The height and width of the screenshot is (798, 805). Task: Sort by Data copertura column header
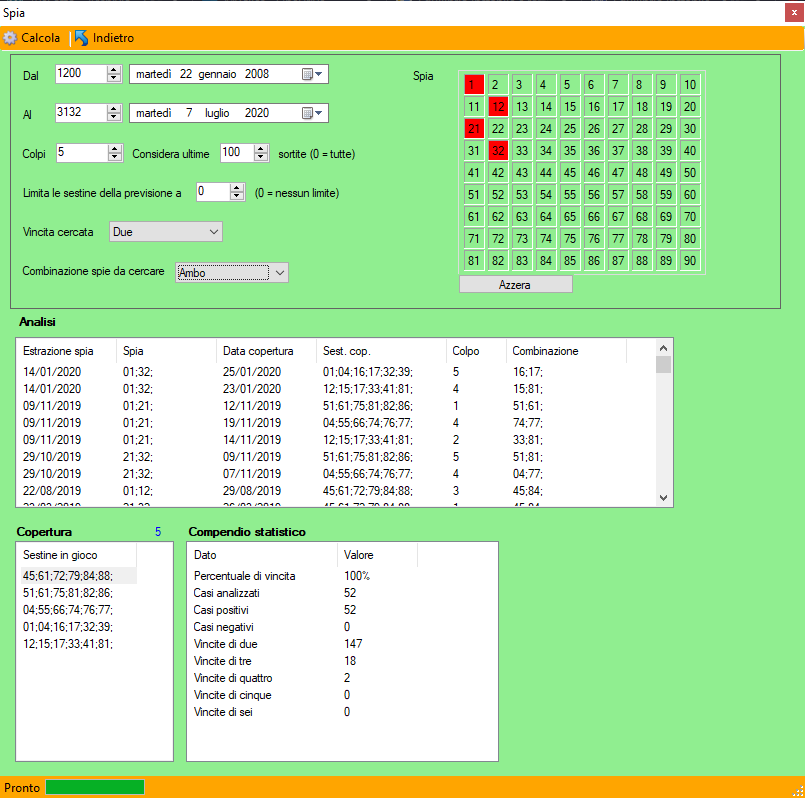[x=266, y=351]
